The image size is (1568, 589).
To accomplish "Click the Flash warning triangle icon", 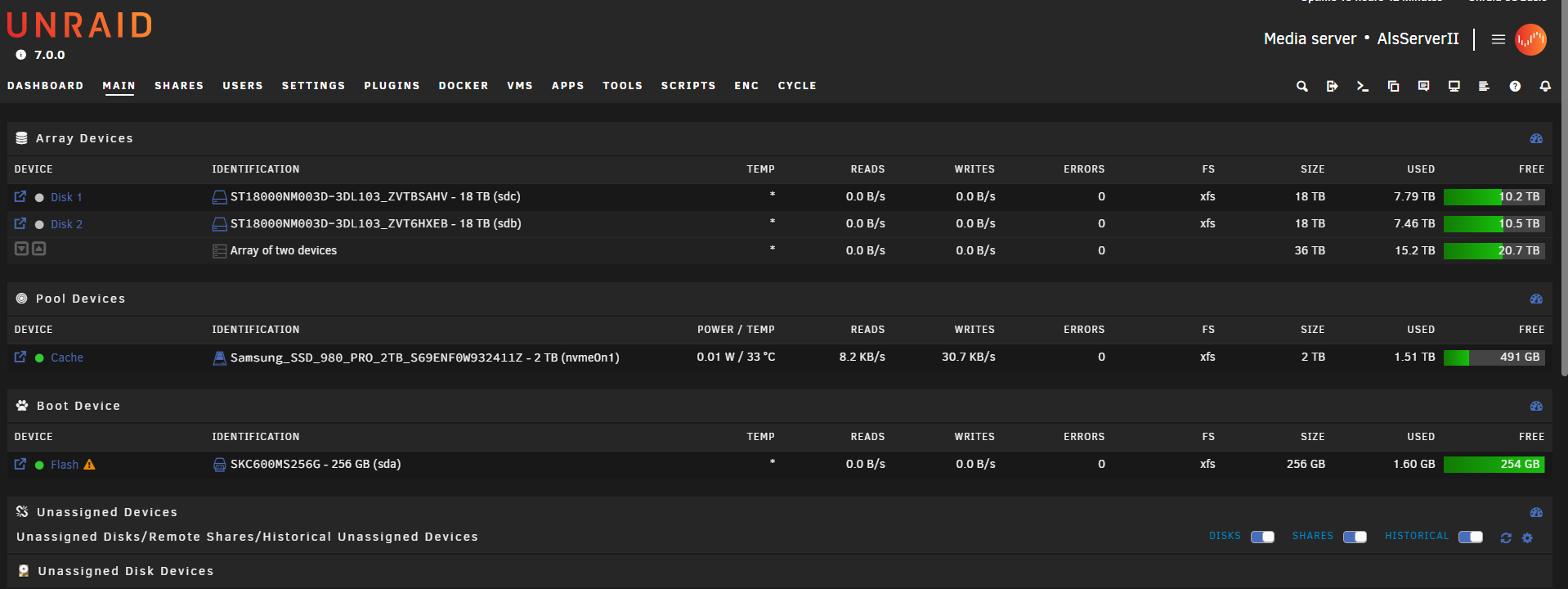I will (x=90, y=465).
